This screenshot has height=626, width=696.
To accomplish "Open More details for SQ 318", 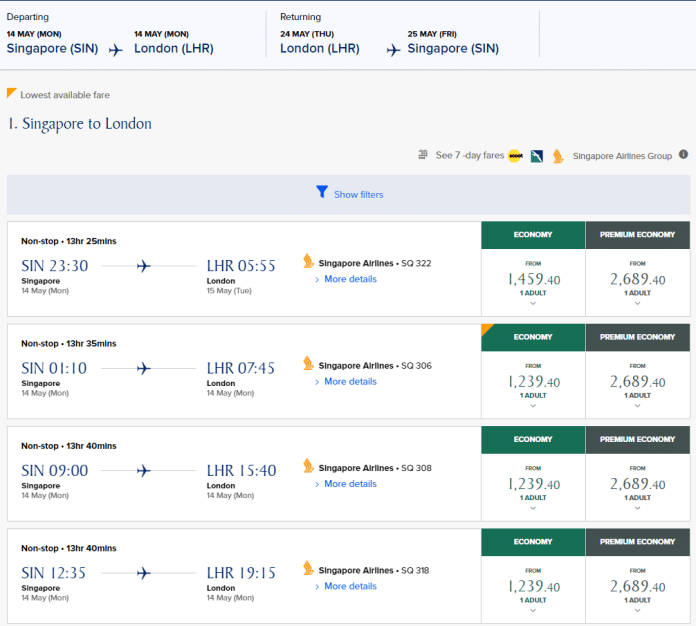I will [x=350, y=586].
